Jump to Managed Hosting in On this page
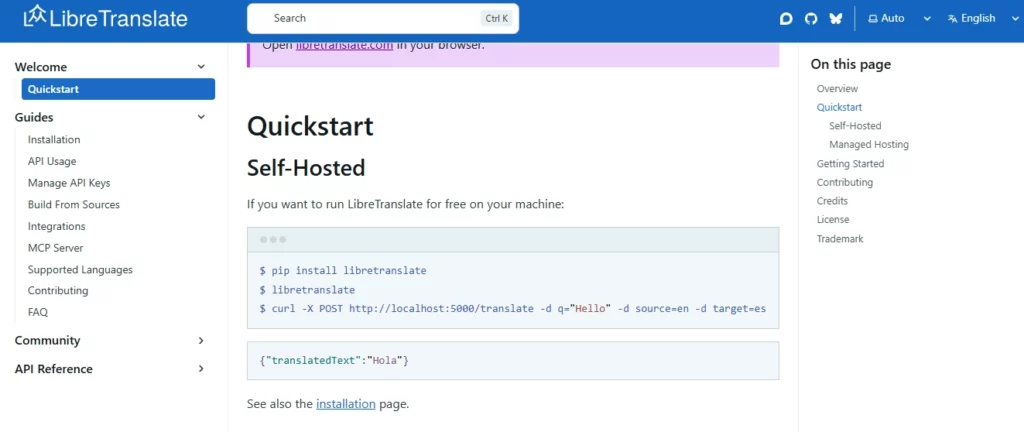The image size is (1024, 432). click(x=869, y=144)
